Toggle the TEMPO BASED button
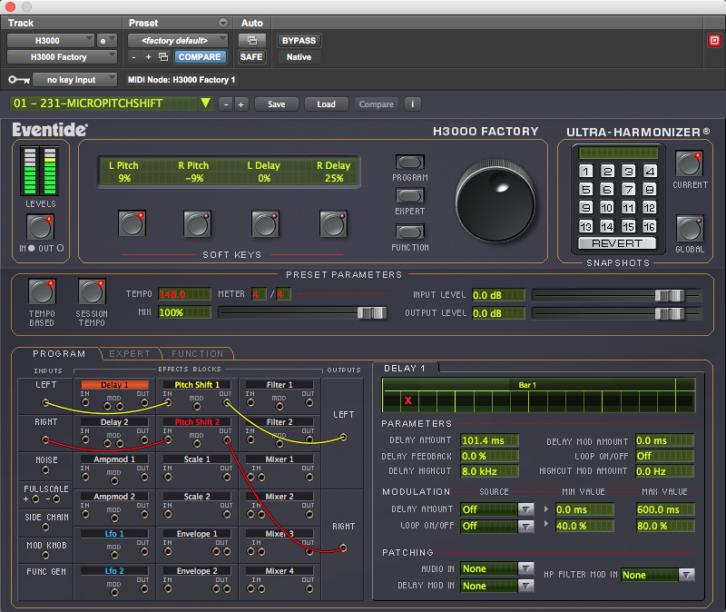 pos(42,292)
